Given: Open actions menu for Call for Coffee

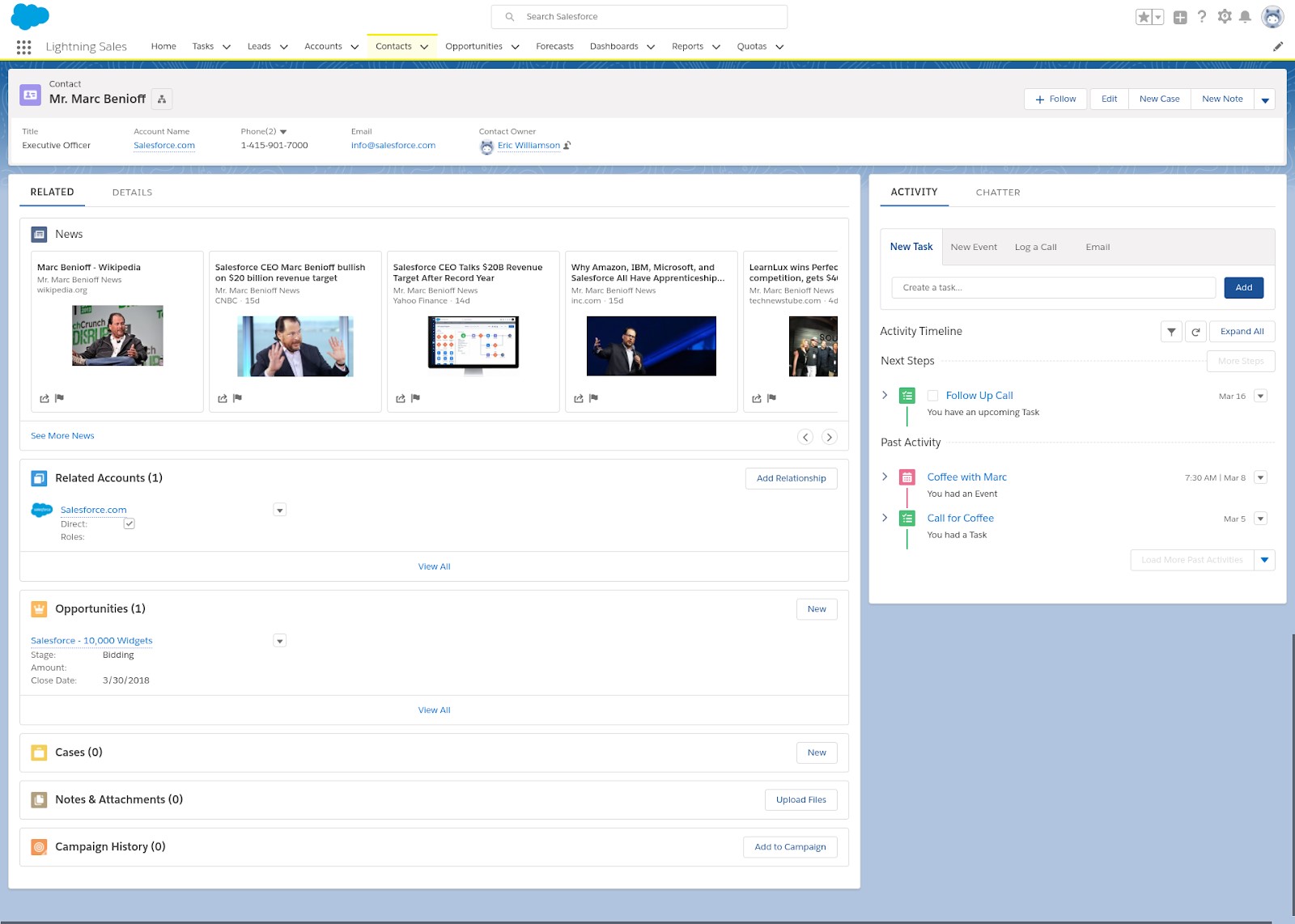Looking at the screenshot, I should tap(1260, 519).
